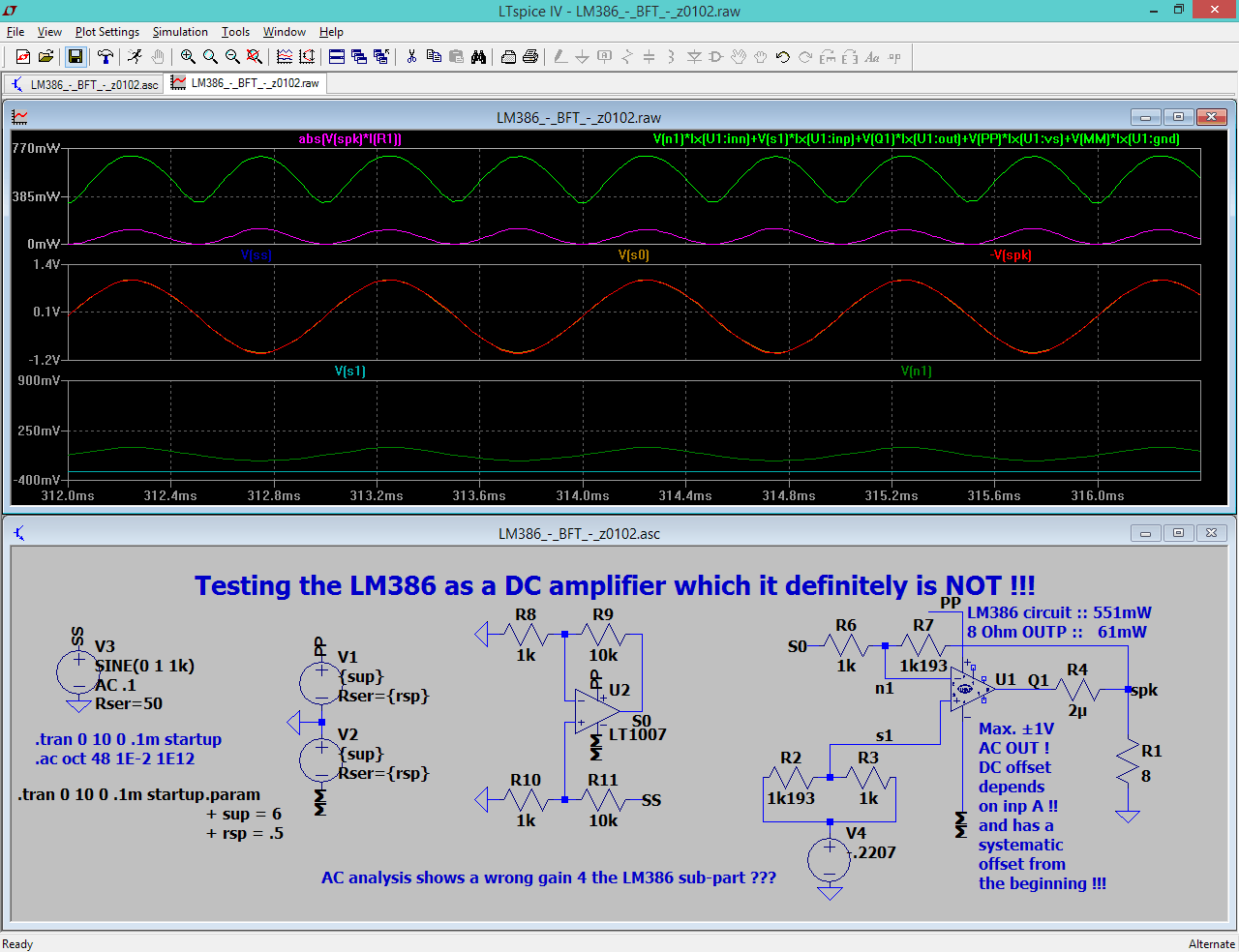This screenshot has width=1239, height=952.
Task: Open the Window menu
Action: pyautogui.click(x=285, y=32)
